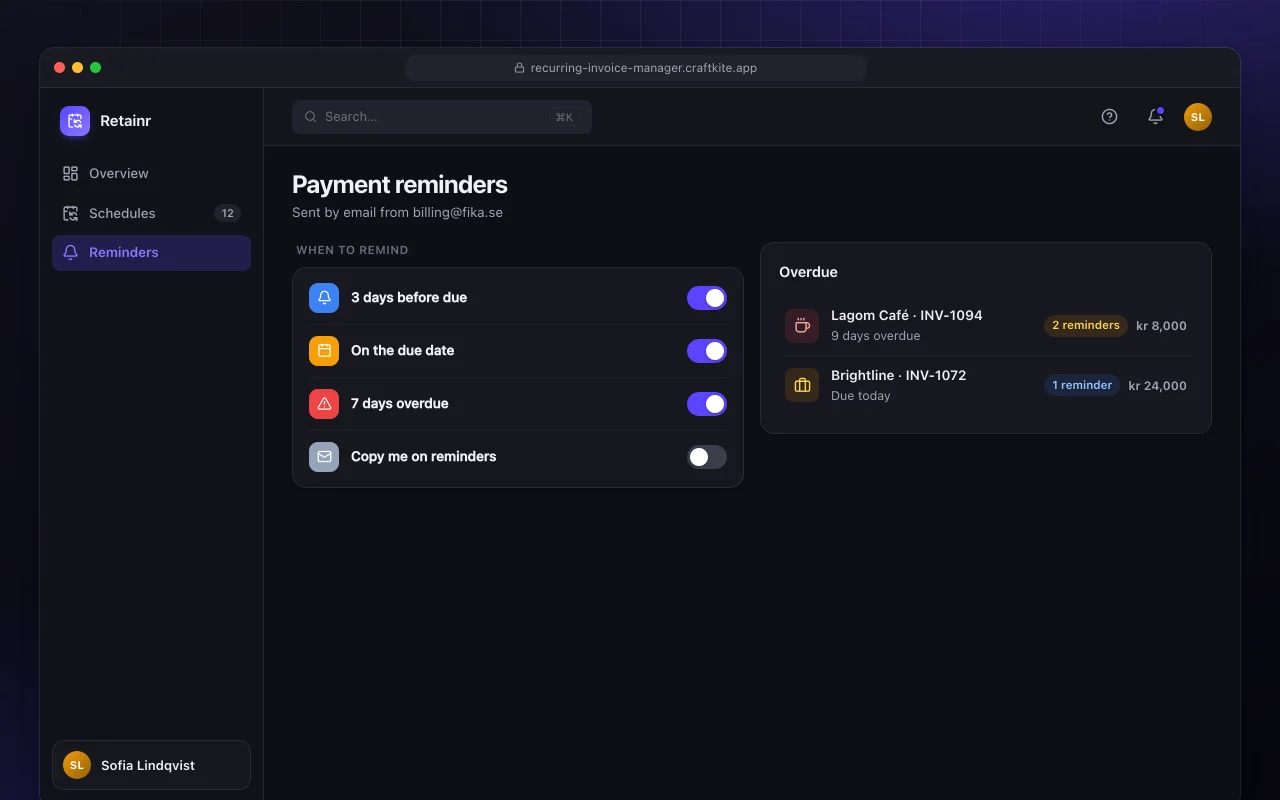The height and width of the screenshot is (800, 1280).
Task: Click the blue bell icon for 3 days before due
Action: click(324, 298)
